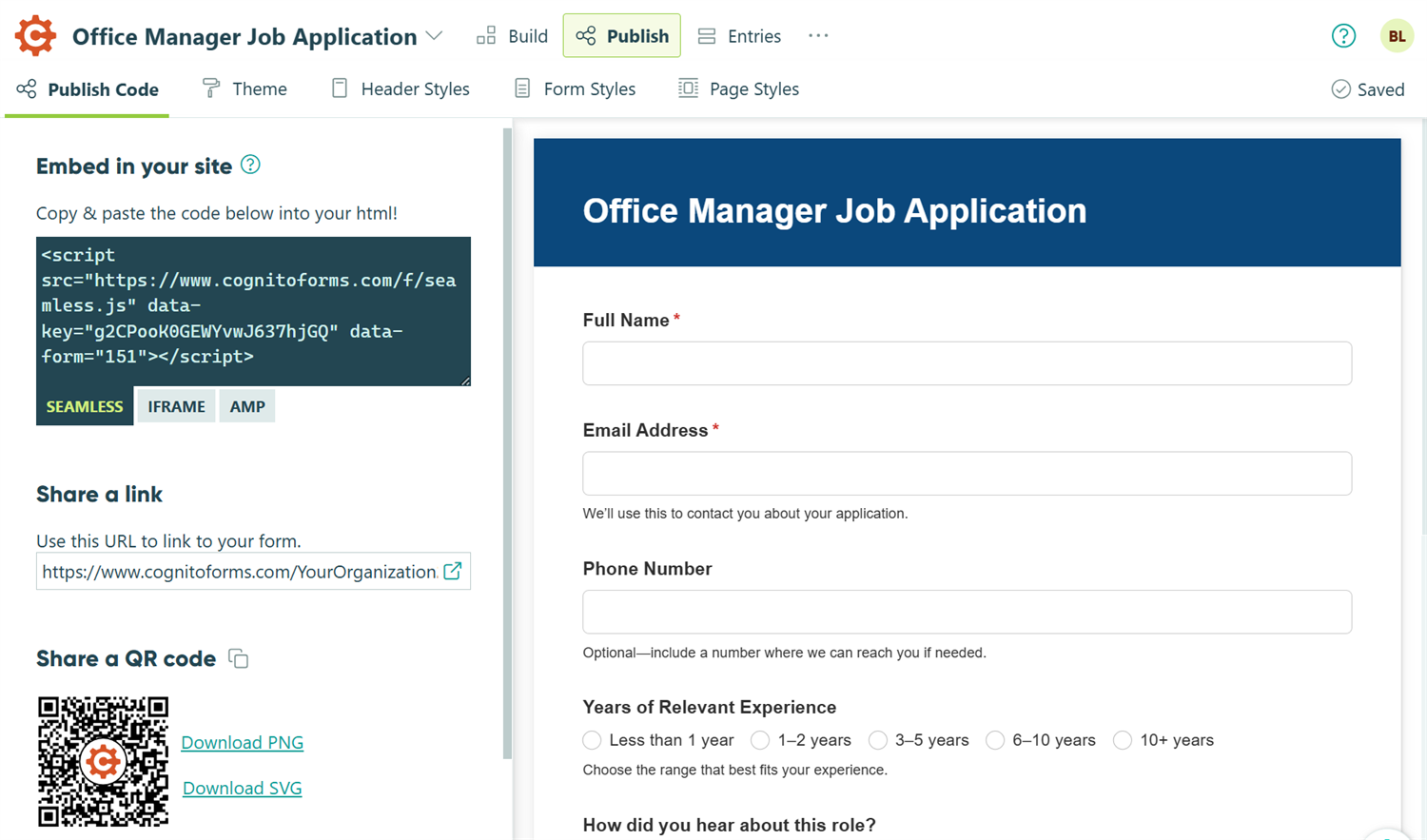Screen dimensions: 1427x840
Task: Click the Full Name input field
Action: click(x=967, y=363)
